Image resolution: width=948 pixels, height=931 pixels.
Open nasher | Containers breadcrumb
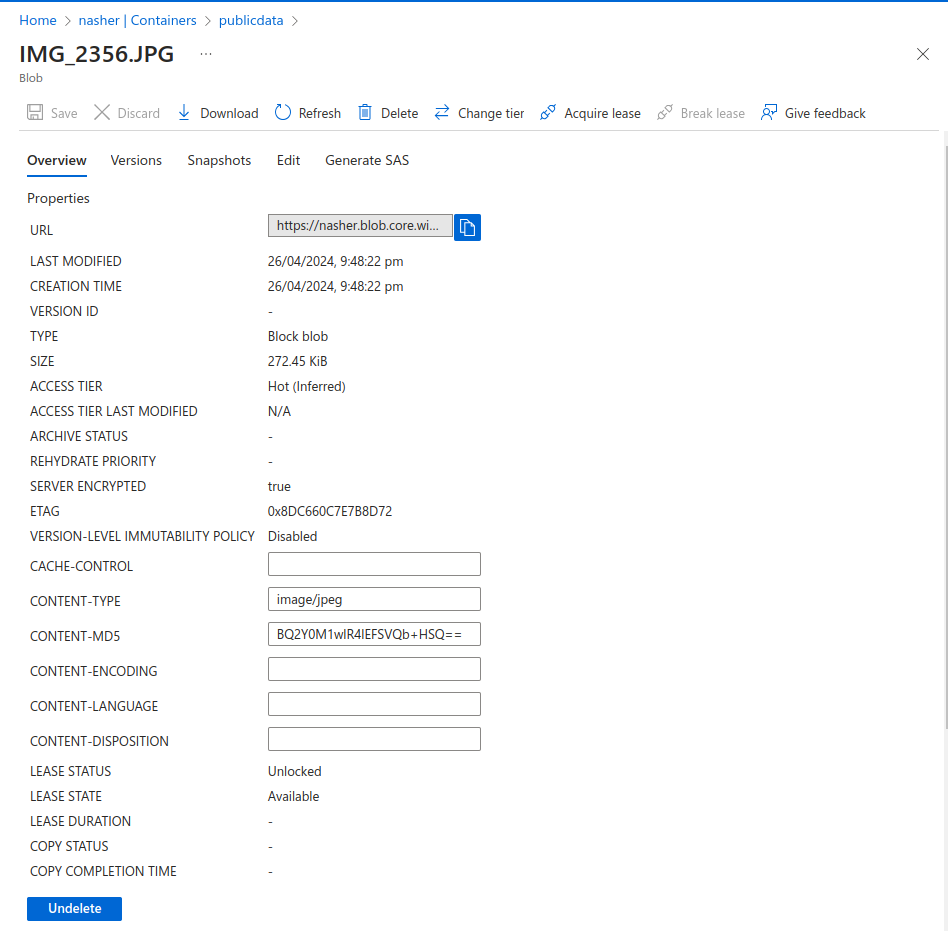138,20
